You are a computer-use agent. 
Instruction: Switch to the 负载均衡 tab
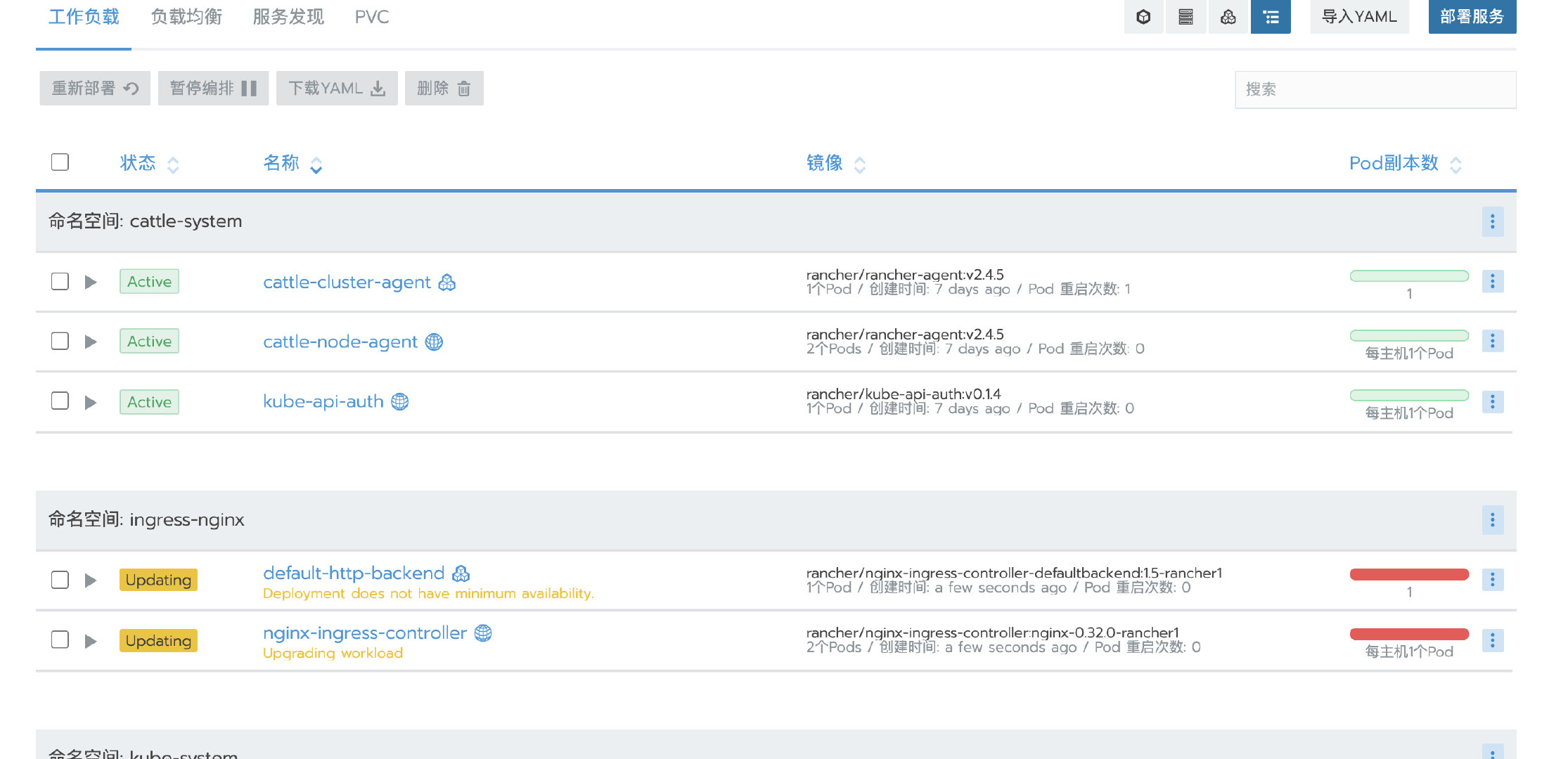(x=186, y=17)
